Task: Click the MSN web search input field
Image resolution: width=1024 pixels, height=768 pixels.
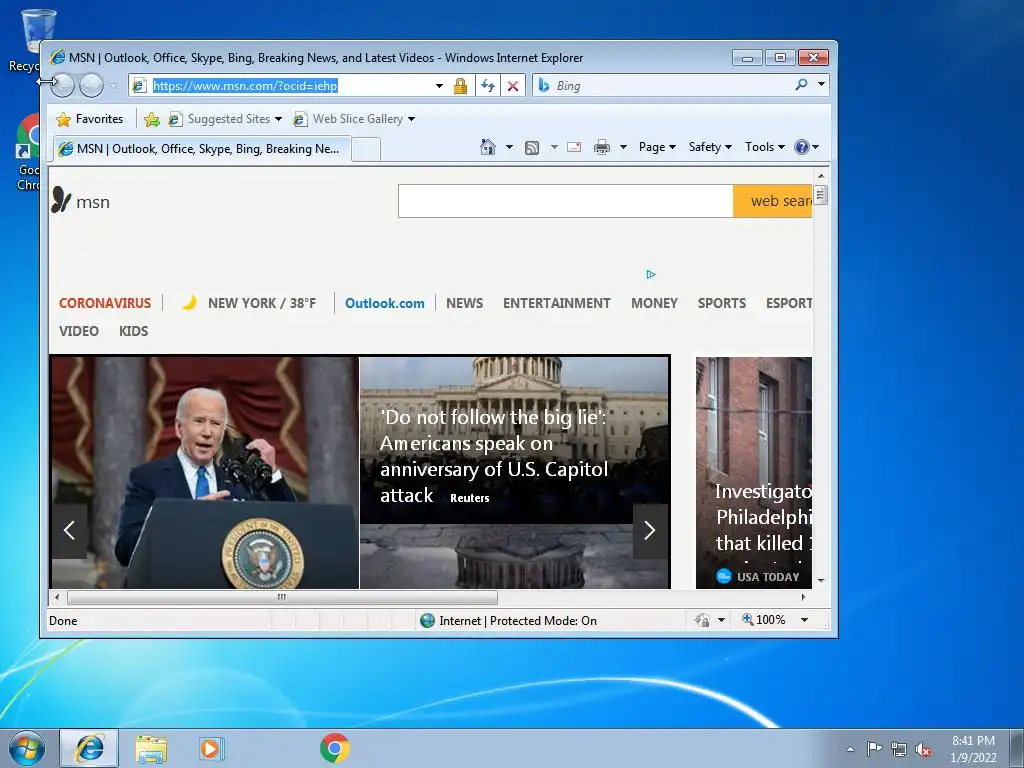Action: tap(566, 201)
